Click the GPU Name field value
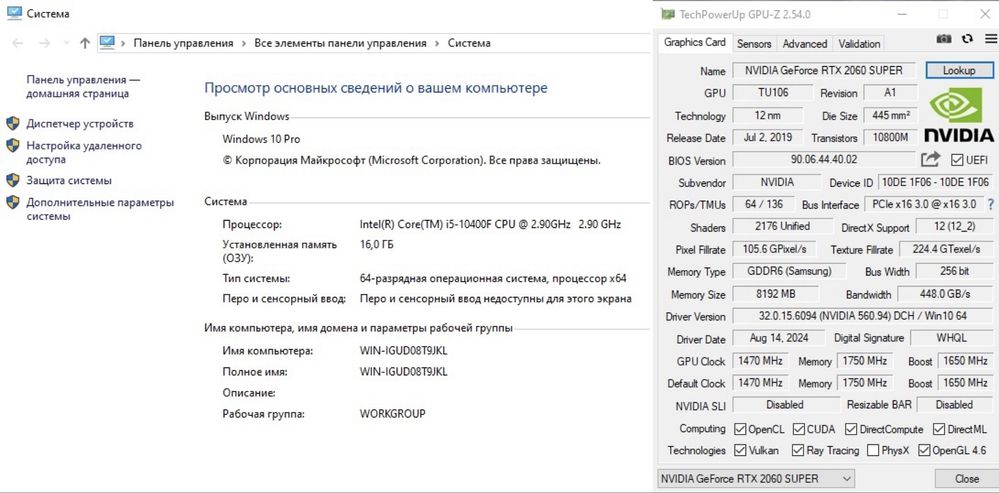 pyautogui.click(x=824, y=70)
